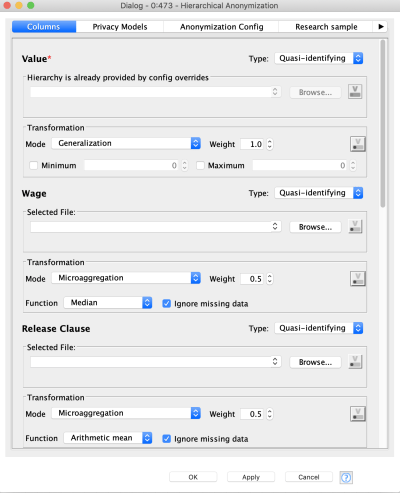Open the Wage Selected File combo box
Viewport: 400px width, 493px height.
156,227
